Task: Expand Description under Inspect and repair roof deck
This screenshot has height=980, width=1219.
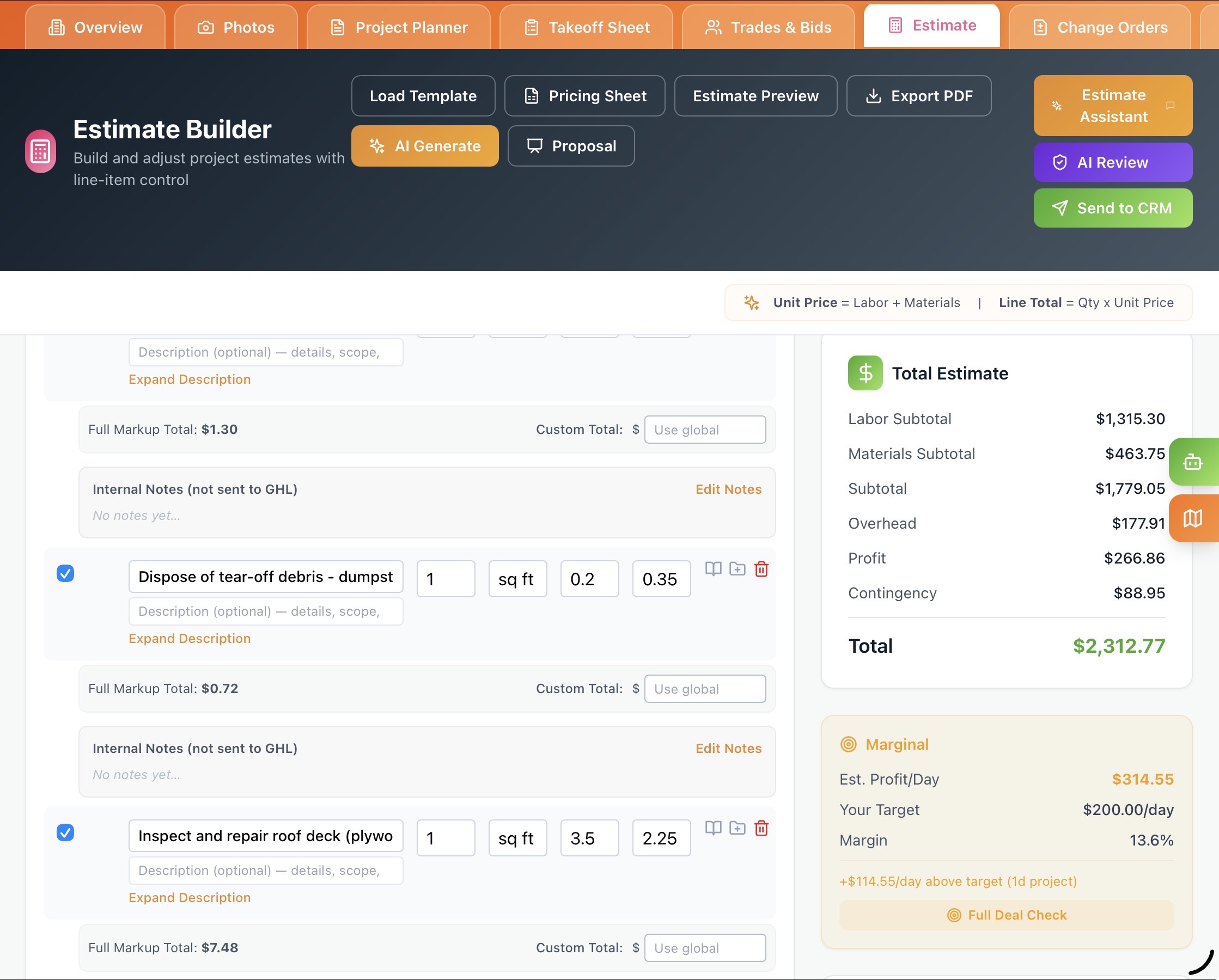Action: [x=190, y=897]
